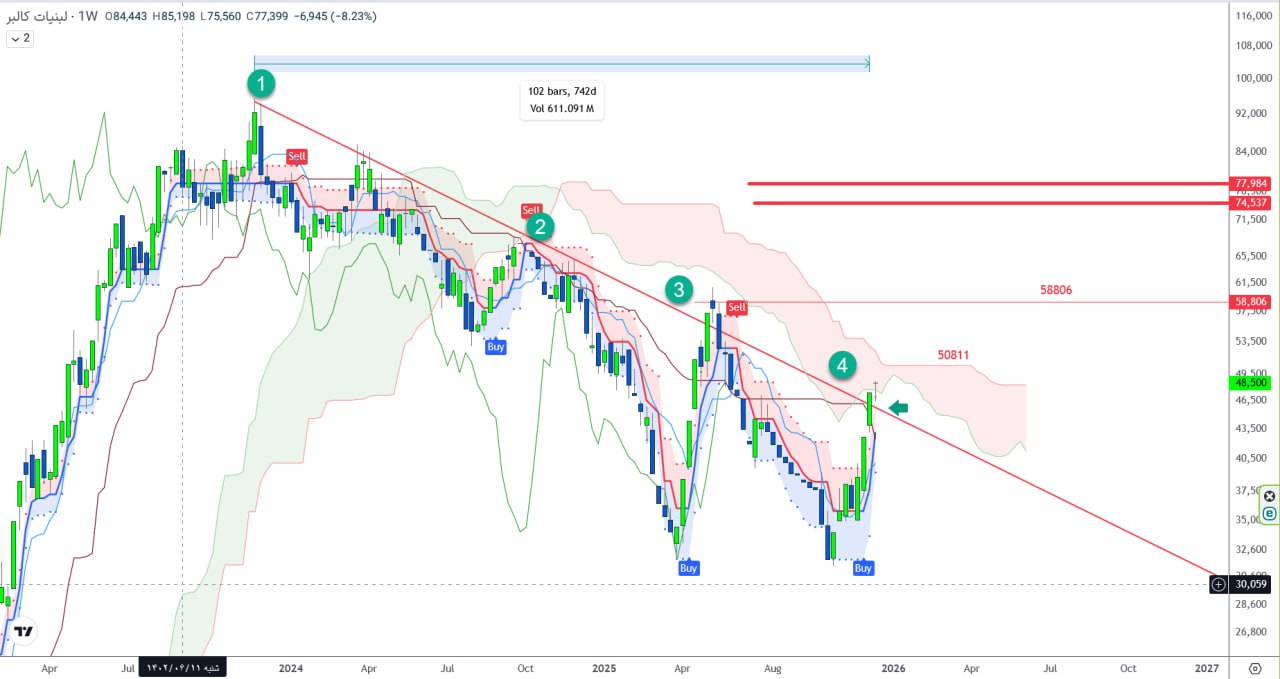Click the green circle numbered 4
Image resolution: width=1280 pixels, height=679 pixels.
pyautogui.click(x=842, y=365)
